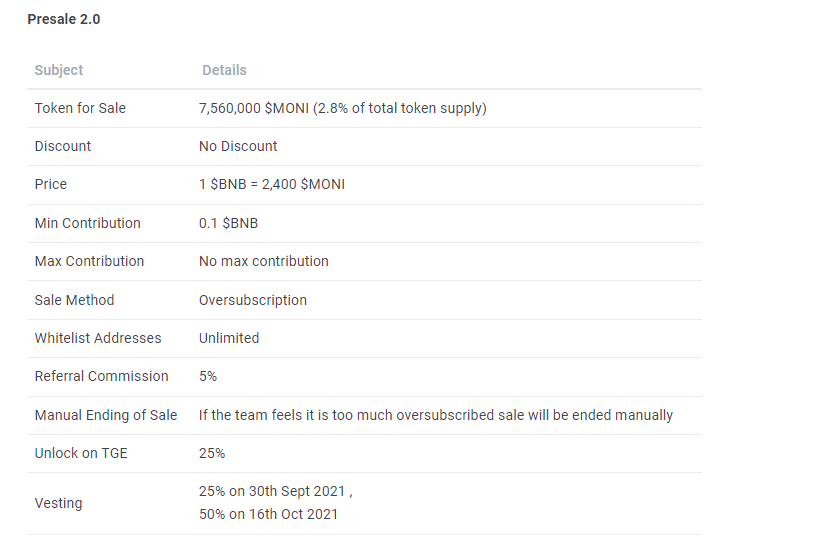Select the Discount row label

(63, 146)
